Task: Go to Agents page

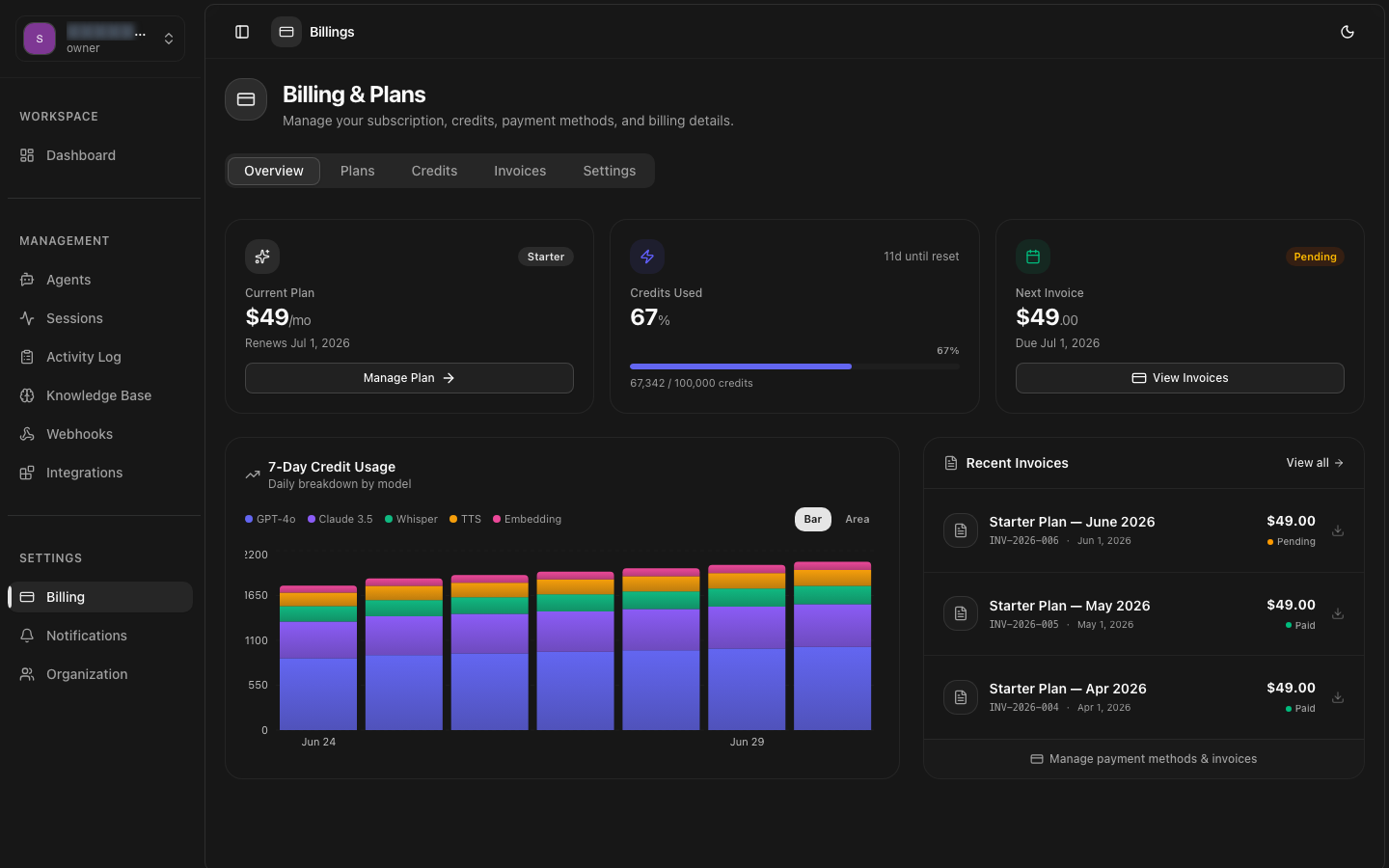Action: 100,280
